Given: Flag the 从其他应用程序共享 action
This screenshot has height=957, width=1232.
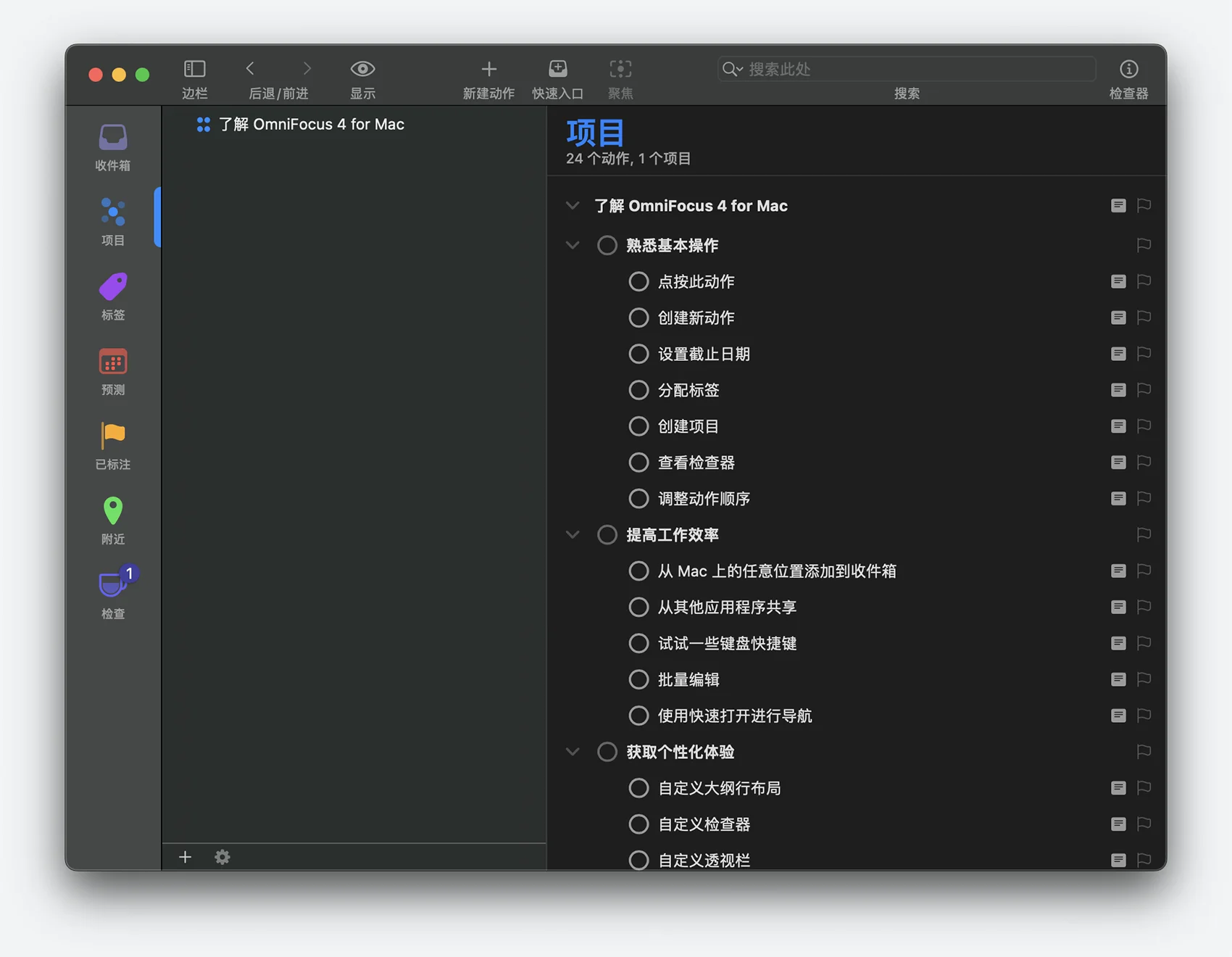Looking at the screenshot, I should click(x=1144, y=607).
